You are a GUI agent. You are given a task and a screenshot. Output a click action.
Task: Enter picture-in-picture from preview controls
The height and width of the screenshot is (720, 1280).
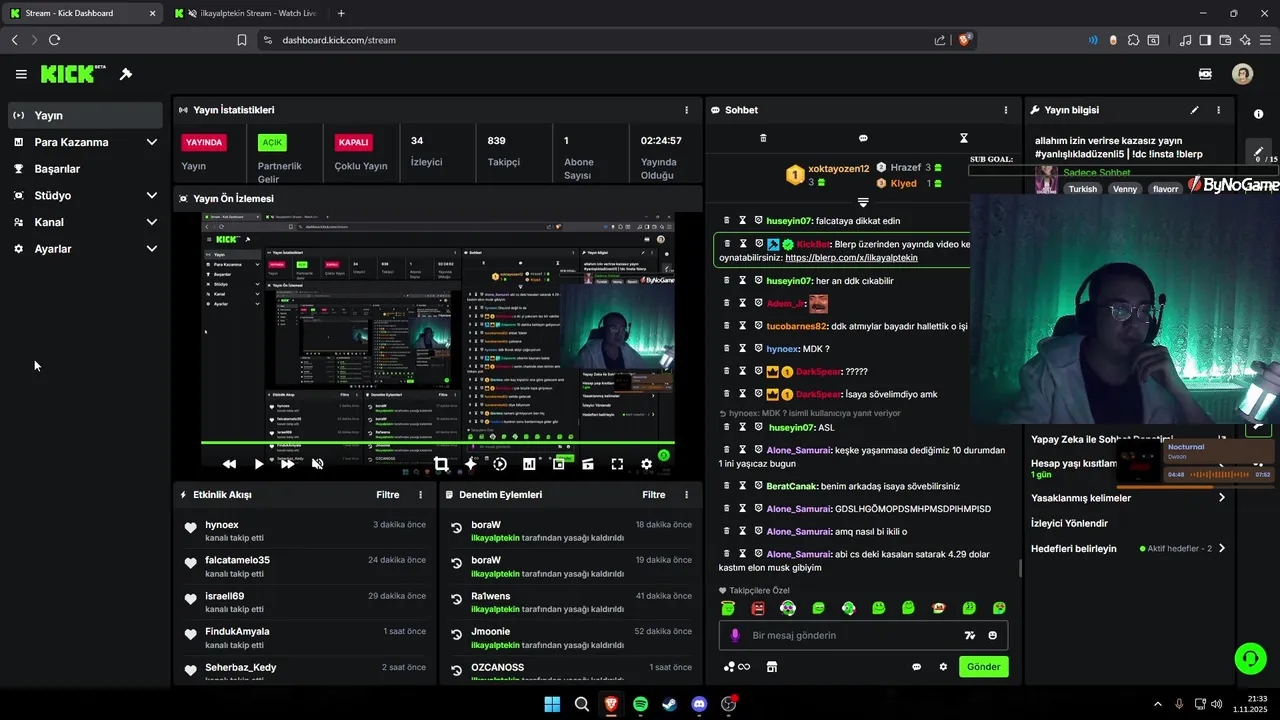pos(558,464)
